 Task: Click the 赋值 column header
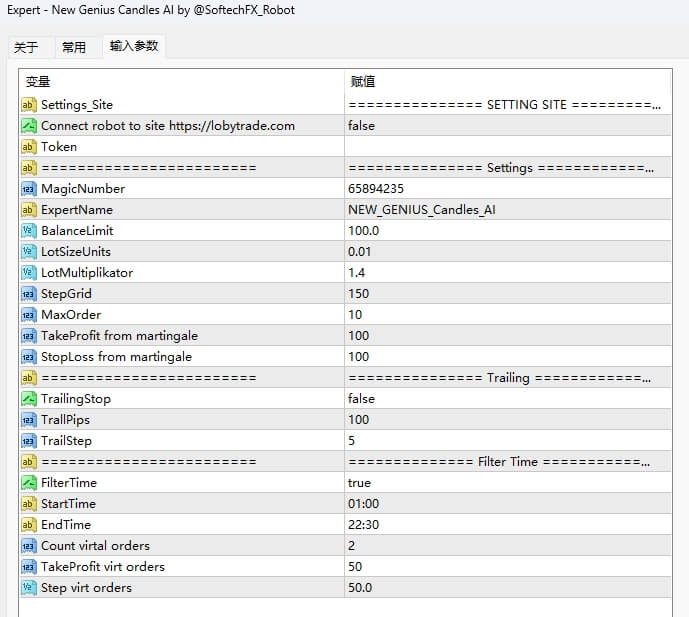tap(507, 82)
